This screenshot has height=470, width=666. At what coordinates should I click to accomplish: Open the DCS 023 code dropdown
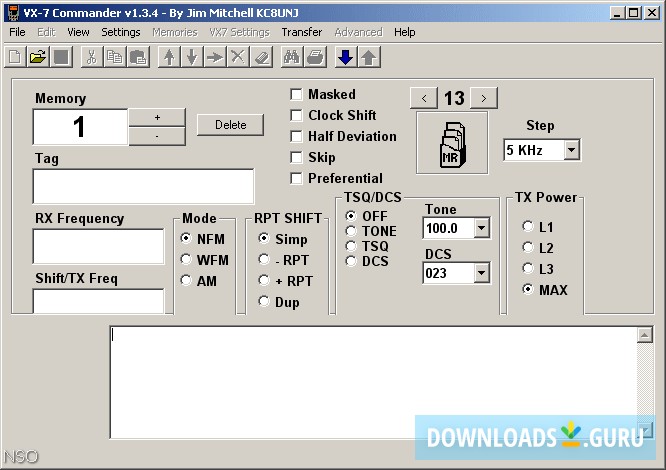coord(481,273)
